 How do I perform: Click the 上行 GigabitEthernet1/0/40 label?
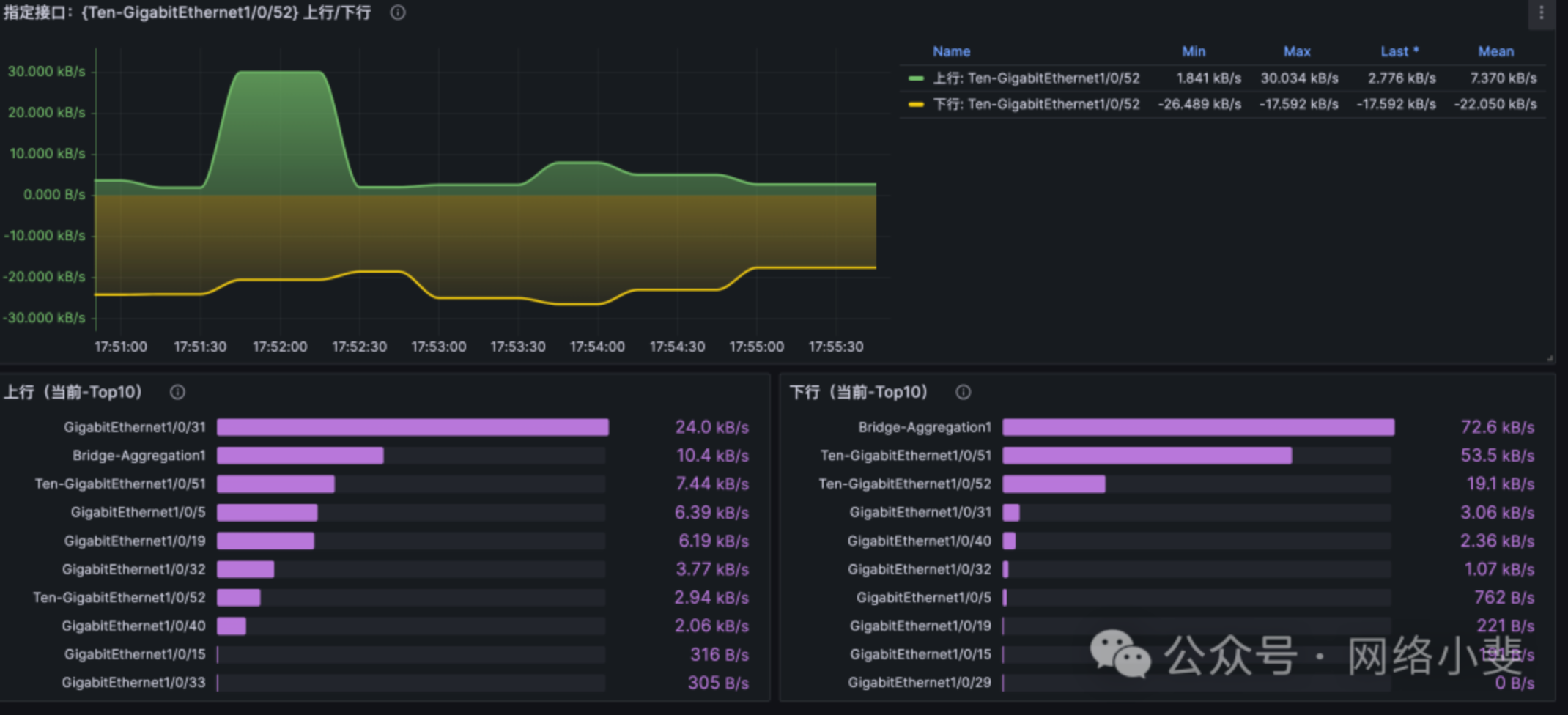point(133,626)
